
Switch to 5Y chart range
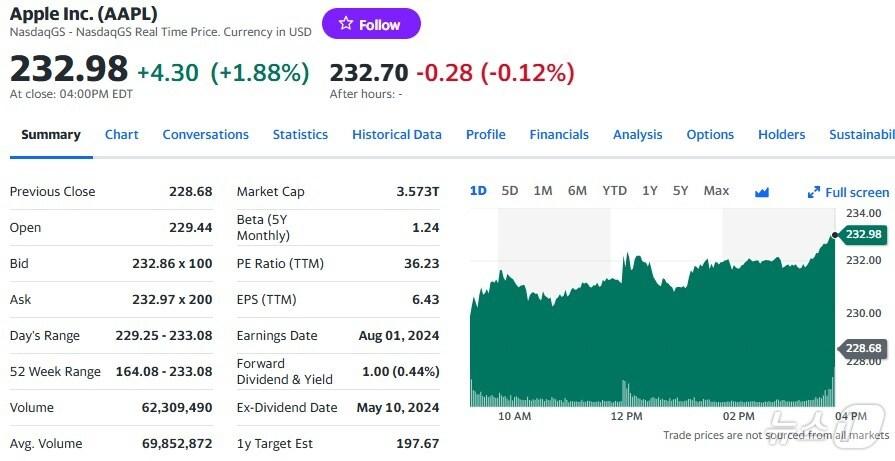pos(681,190)
